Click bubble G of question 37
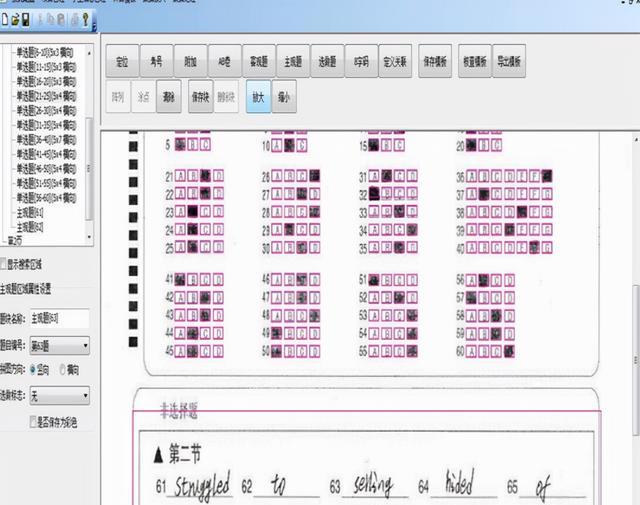Viewport: 640px width, 505px height. (x=547, y=194)
